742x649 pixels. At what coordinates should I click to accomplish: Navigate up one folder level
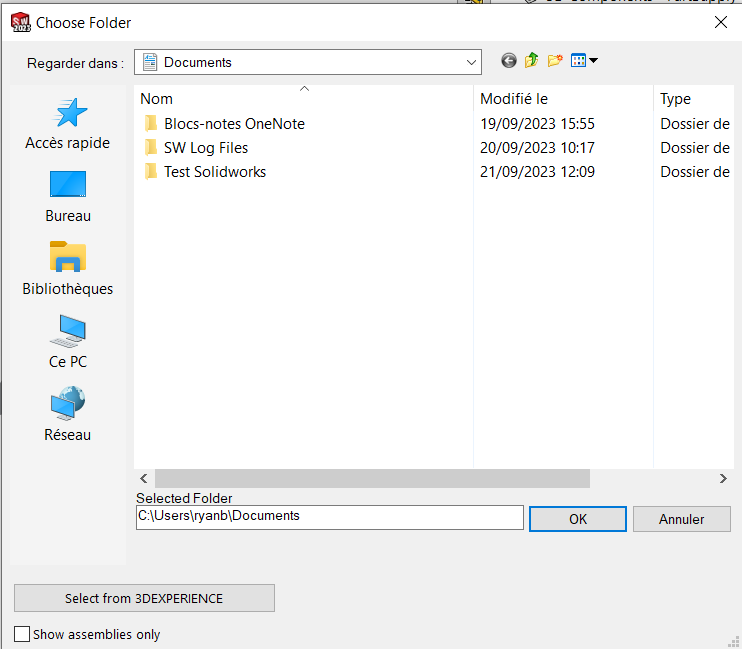tap(531, 62)
